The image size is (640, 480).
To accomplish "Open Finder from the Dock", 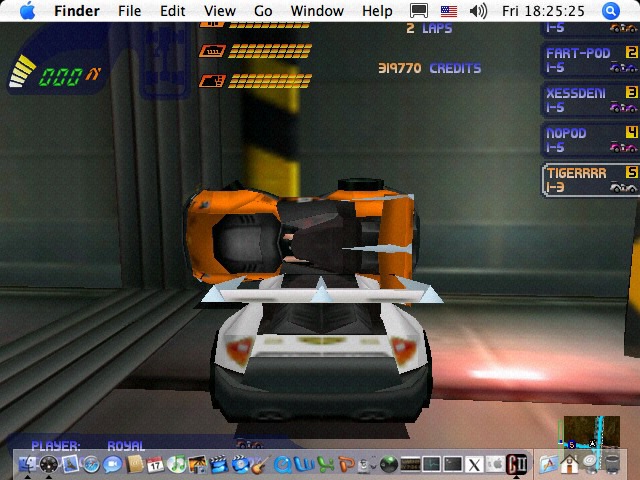I will [27, 464].
